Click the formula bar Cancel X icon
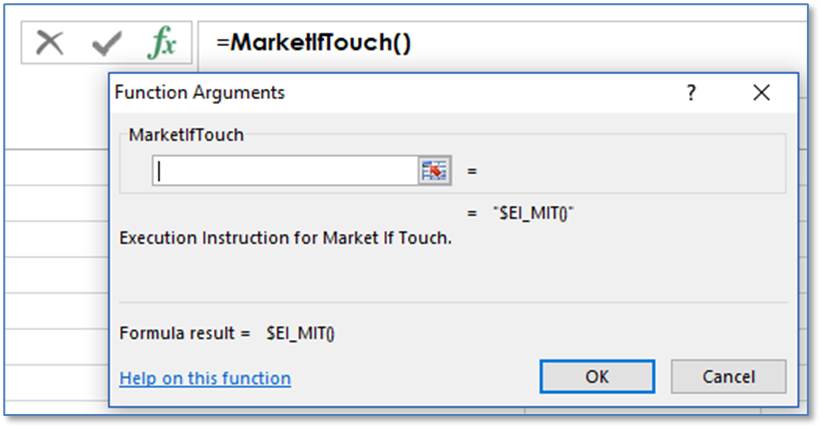Image resolution: width=822 pixels, height=428 pixels. [x=49, y=43]
